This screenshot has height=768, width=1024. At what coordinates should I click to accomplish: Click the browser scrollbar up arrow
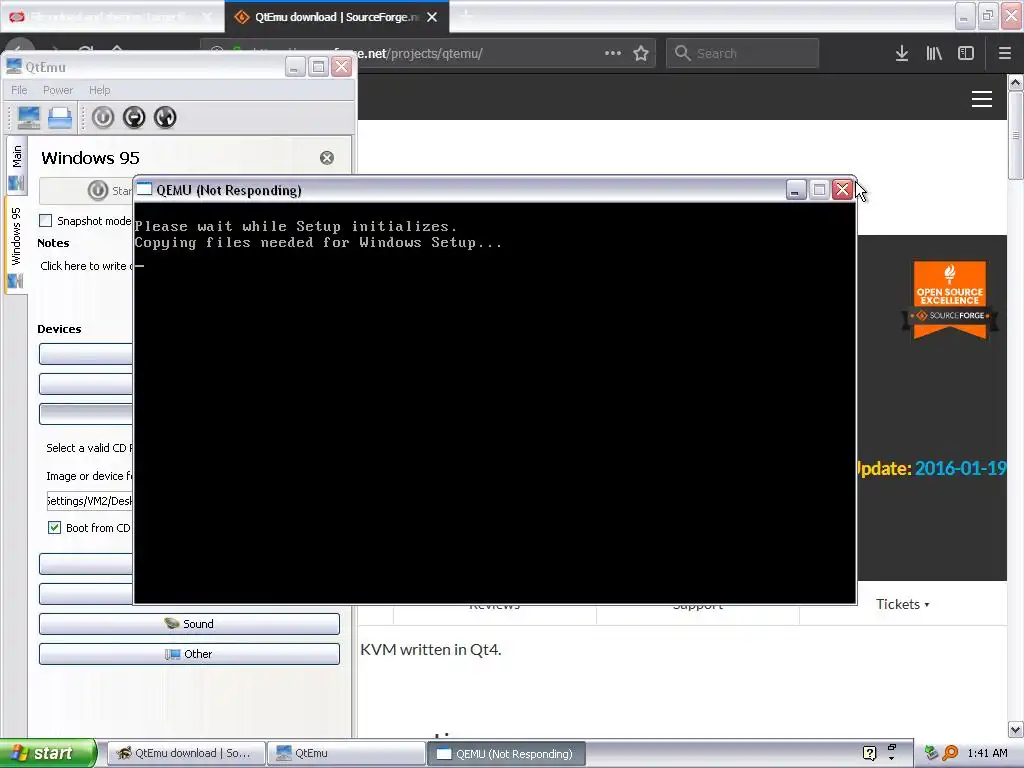pyautogui.click(x=1016, y=82)
